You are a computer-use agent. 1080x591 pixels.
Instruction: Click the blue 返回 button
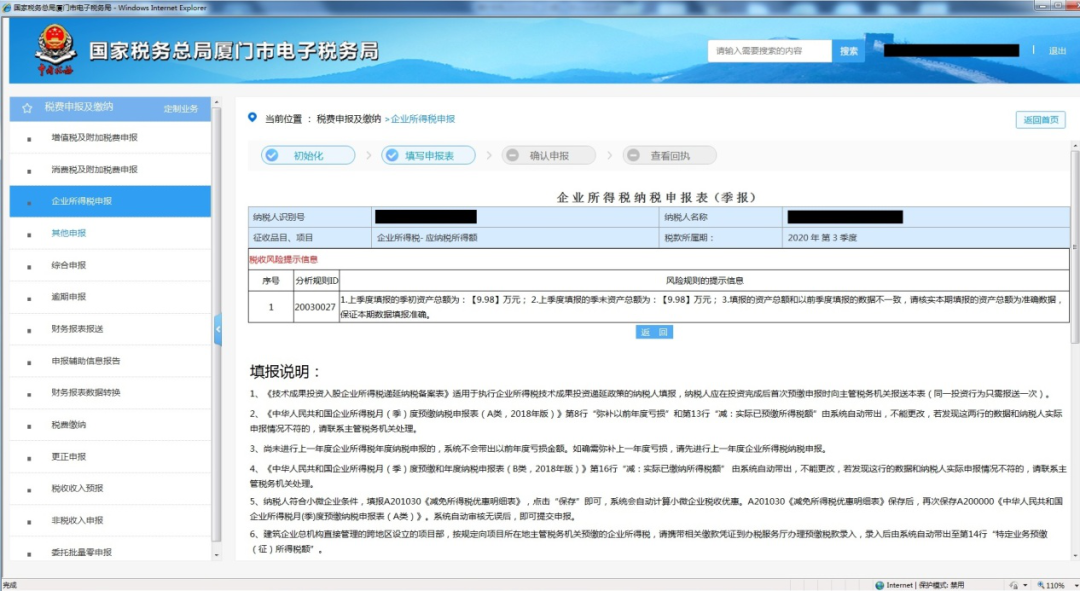(654, 332)
